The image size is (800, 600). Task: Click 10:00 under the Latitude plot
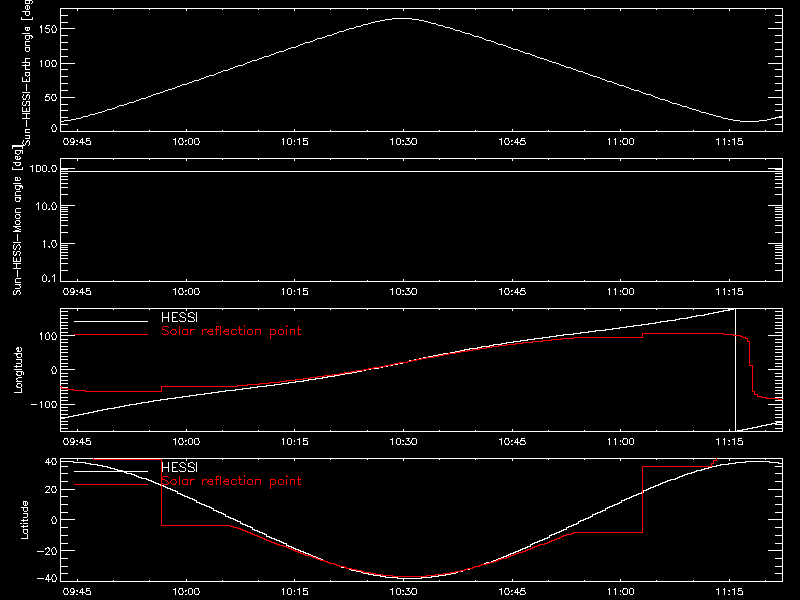pos(186,592)
